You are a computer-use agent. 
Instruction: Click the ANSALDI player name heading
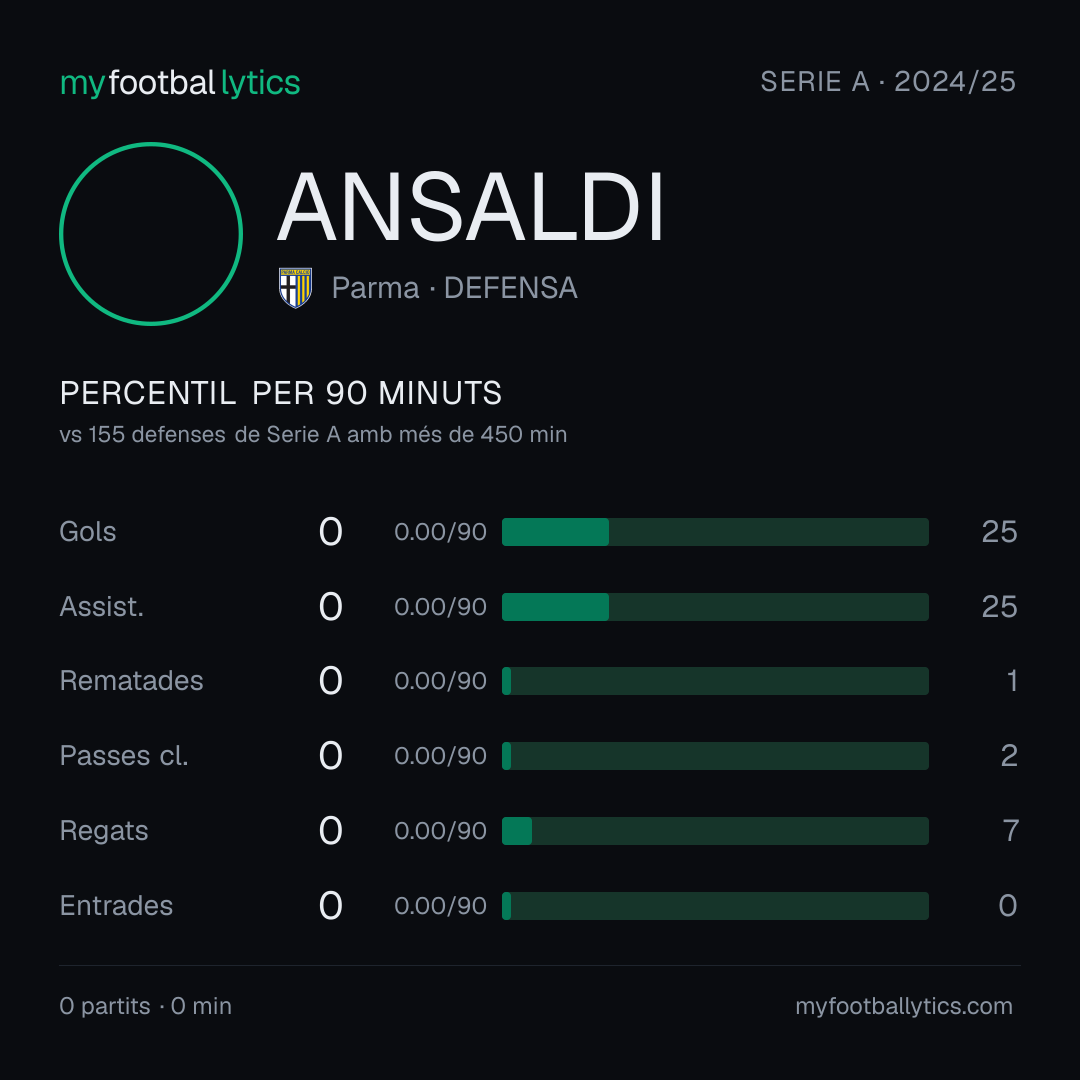[470, 207]
